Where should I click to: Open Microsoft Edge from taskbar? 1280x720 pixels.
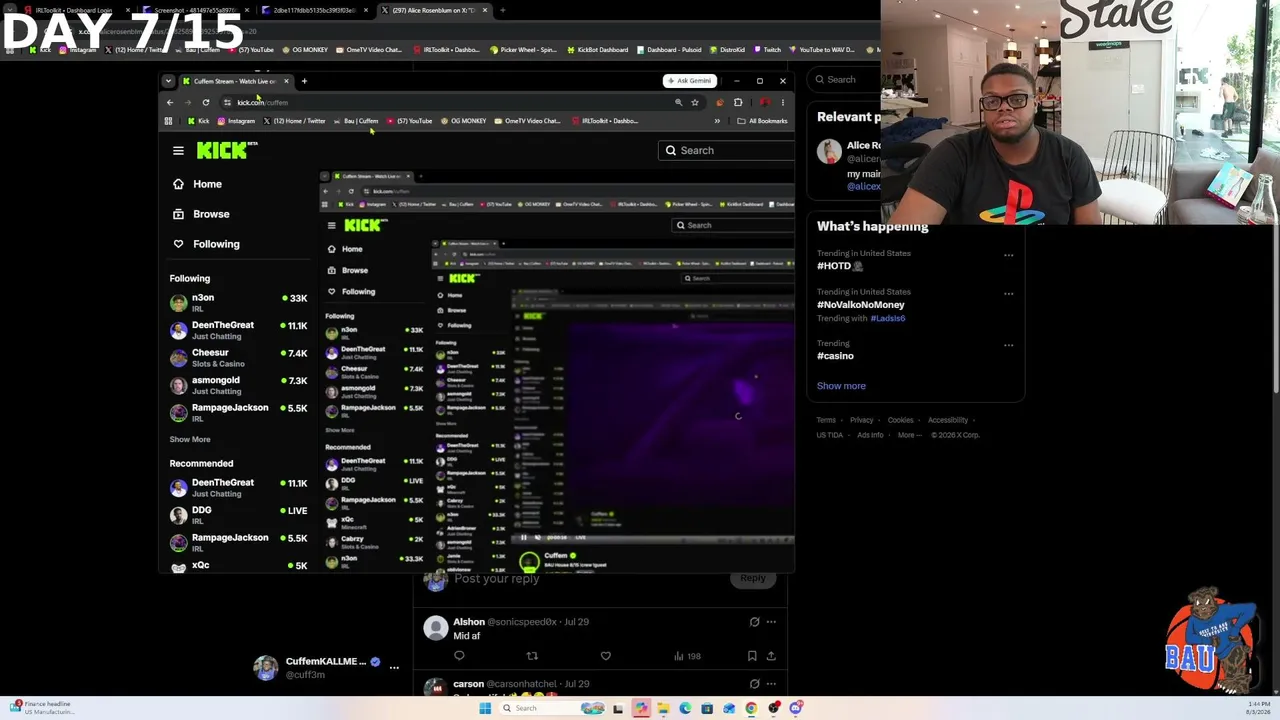(x=685, y=708)
